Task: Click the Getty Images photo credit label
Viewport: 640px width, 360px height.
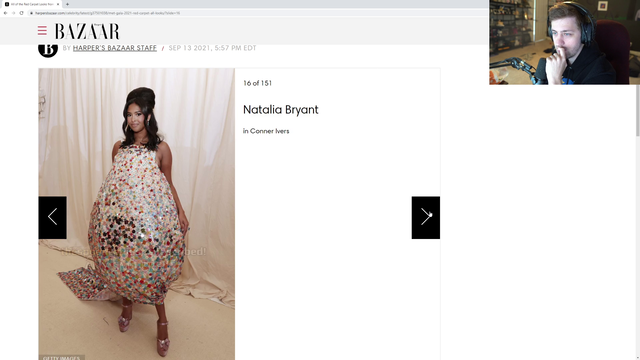Action: point(62,358)
